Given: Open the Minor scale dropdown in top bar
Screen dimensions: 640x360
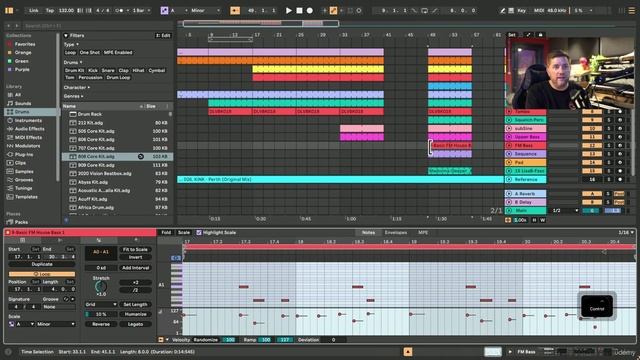Looking at the screenshot, I should click(x=205, y=10).
